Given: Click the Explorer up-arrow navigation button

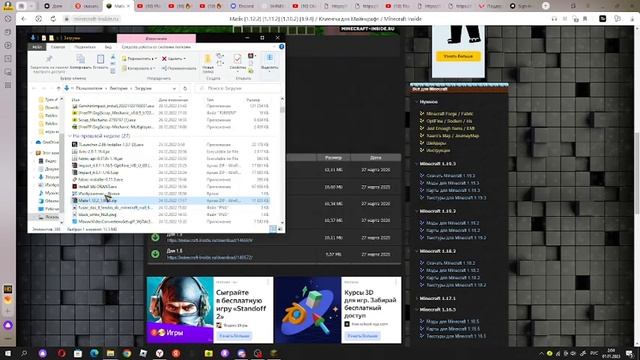Looking at the screenshot, I should 58,88.
